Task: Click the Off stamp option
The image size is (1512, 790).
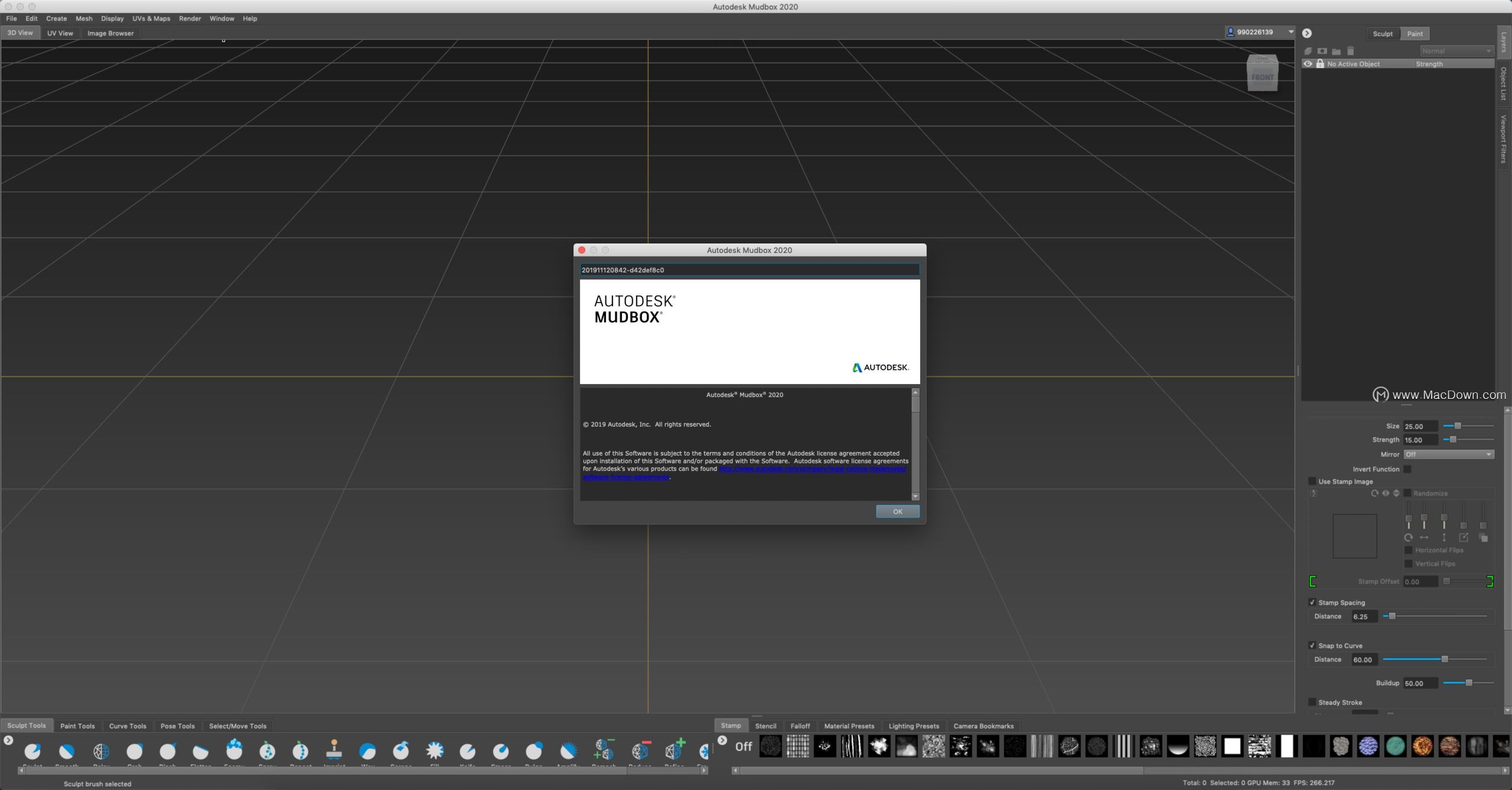Action: (x=744, y=747)
